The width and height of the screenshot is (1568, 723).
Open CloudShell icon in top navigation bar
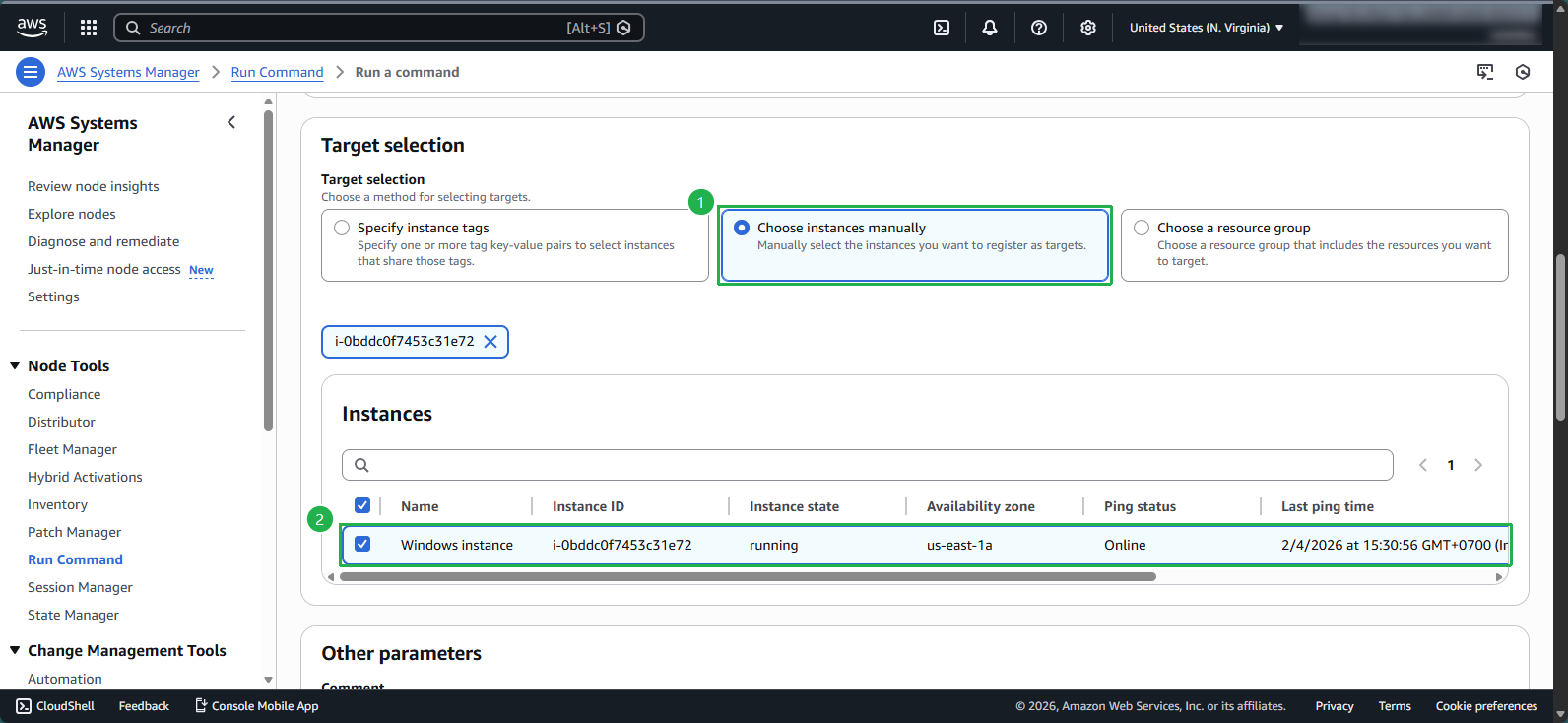(942, 28)
